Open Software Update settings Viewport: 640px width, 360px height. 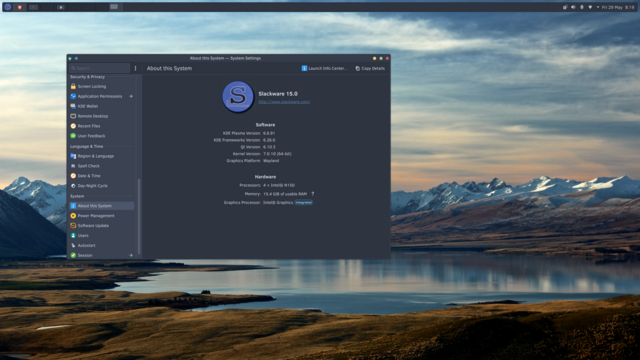coord(101,225)
